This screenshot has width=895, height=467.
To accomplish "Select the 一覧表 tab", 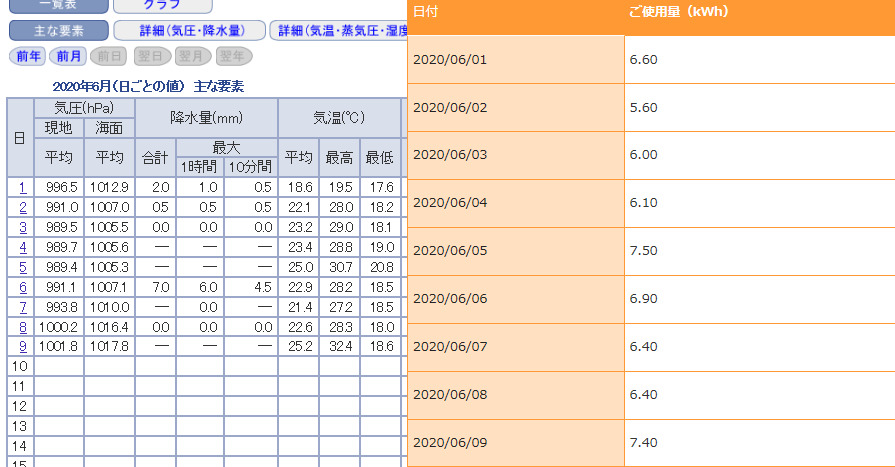I will pos(57,5).
